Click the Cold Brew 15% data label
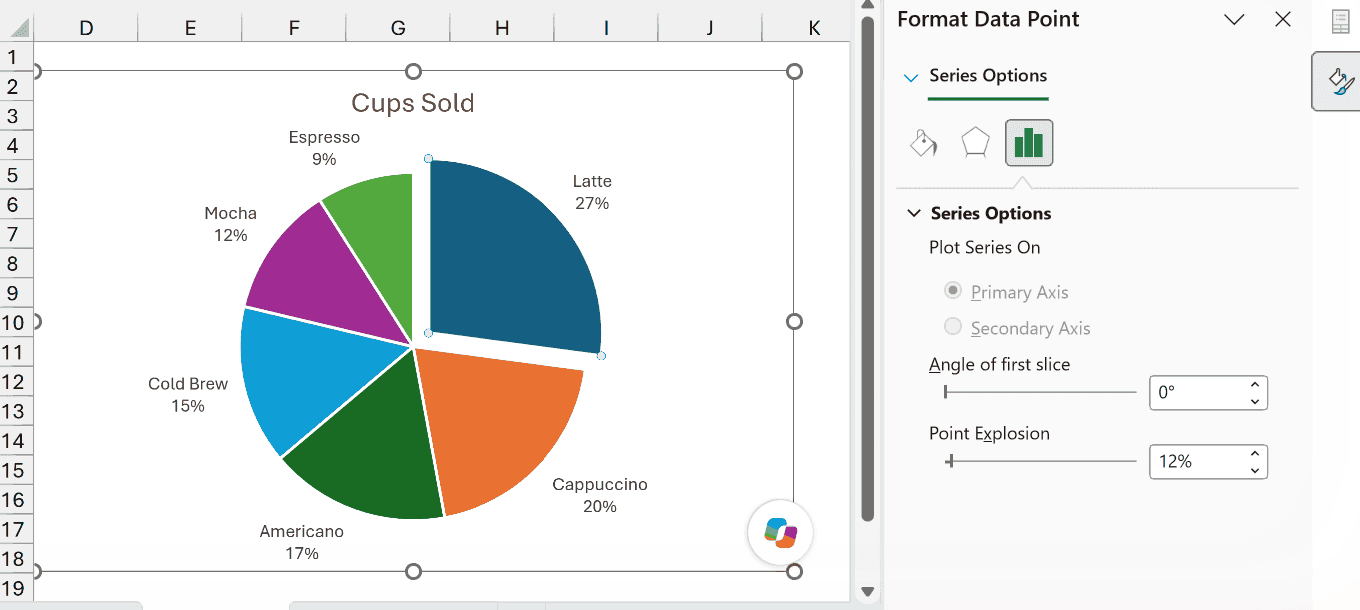1360x610 pixels. (x=188, y=395)
